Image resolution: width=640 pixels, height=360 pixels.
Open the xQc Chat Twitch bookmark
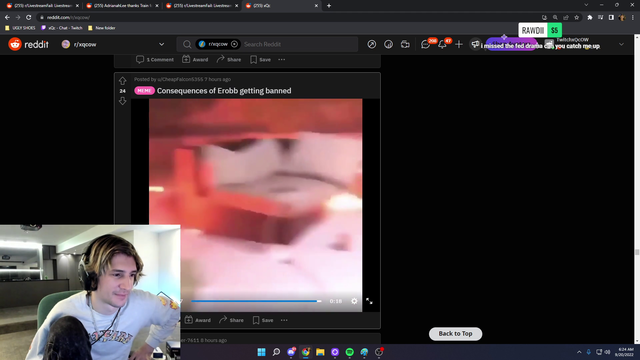click(62, 28)
